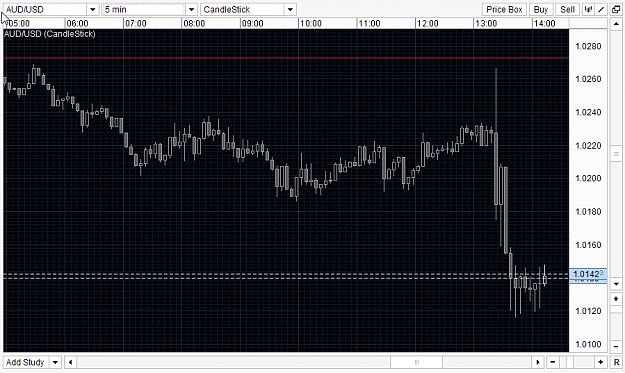Click the horizontal time scrollbar thumb
Viewport: 625px width, 373px height.
[x=417, y=362]
